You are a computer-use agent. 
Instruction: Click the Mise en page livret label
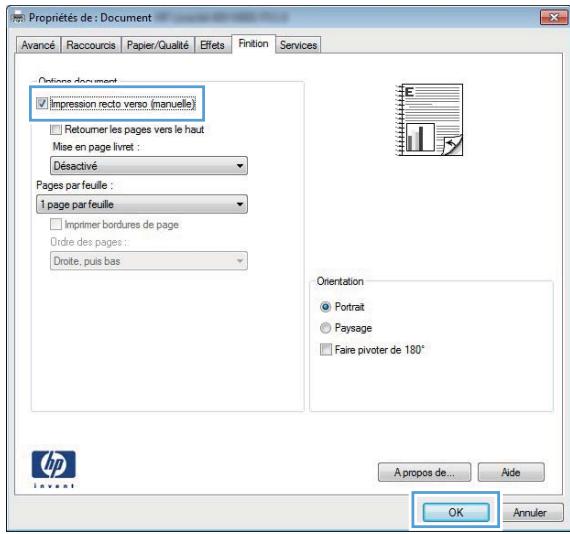point(96,147)
